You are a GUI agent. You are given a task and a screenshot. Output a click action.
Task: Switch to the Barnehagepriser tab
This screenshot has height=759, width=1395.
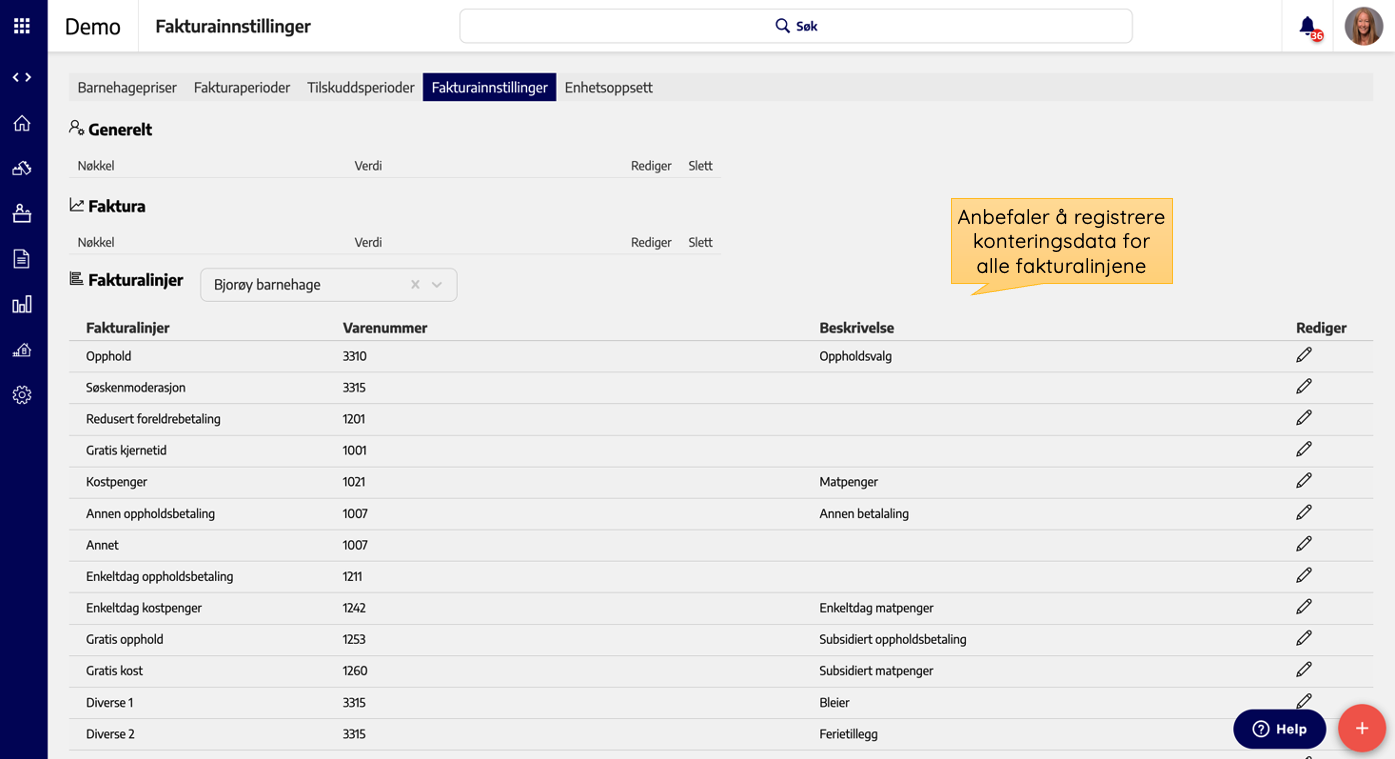click(x=127, y=88)
